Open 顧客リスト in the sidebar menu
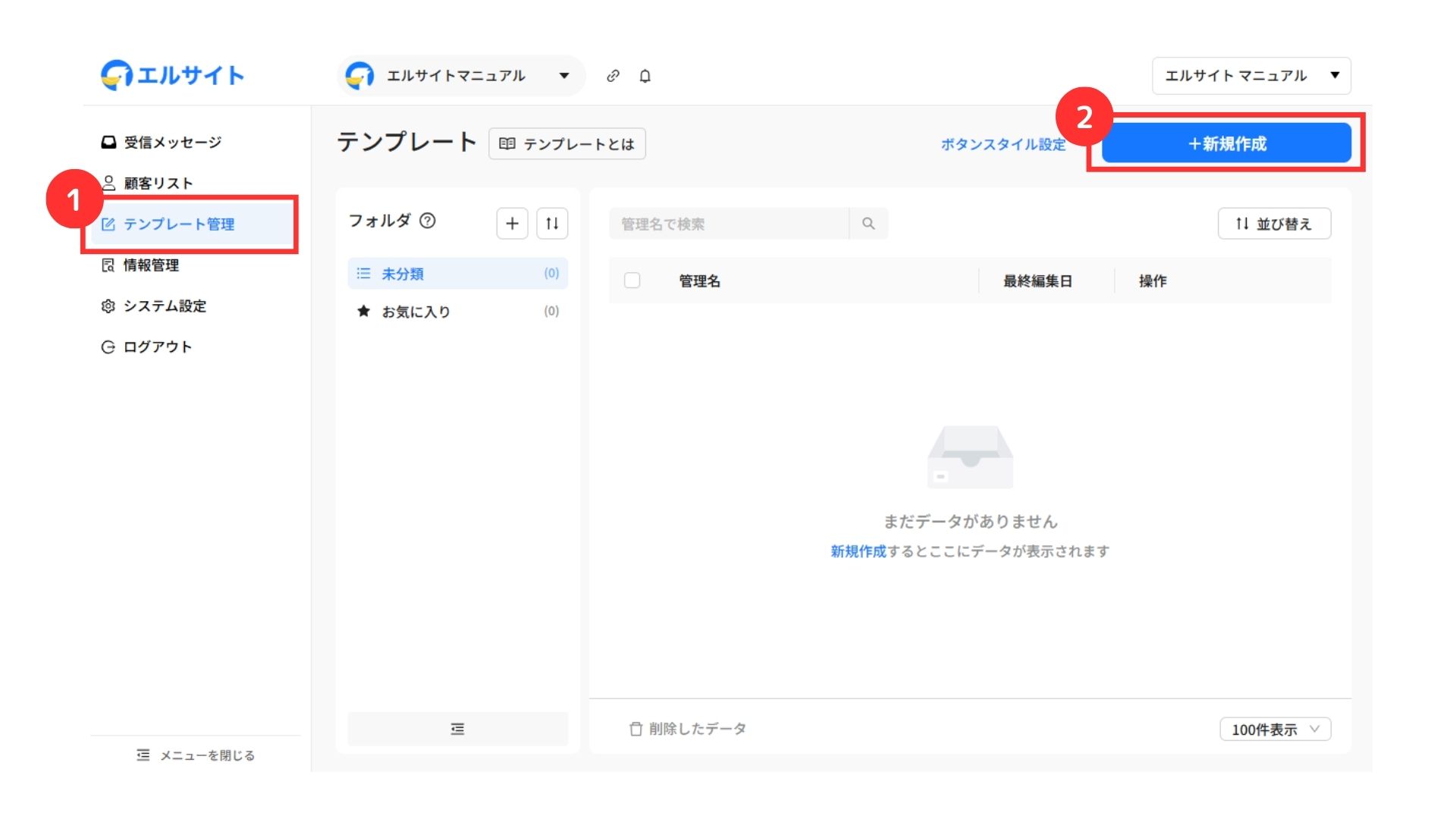Viewport: 1456px width, 819px height. (158, 184)
